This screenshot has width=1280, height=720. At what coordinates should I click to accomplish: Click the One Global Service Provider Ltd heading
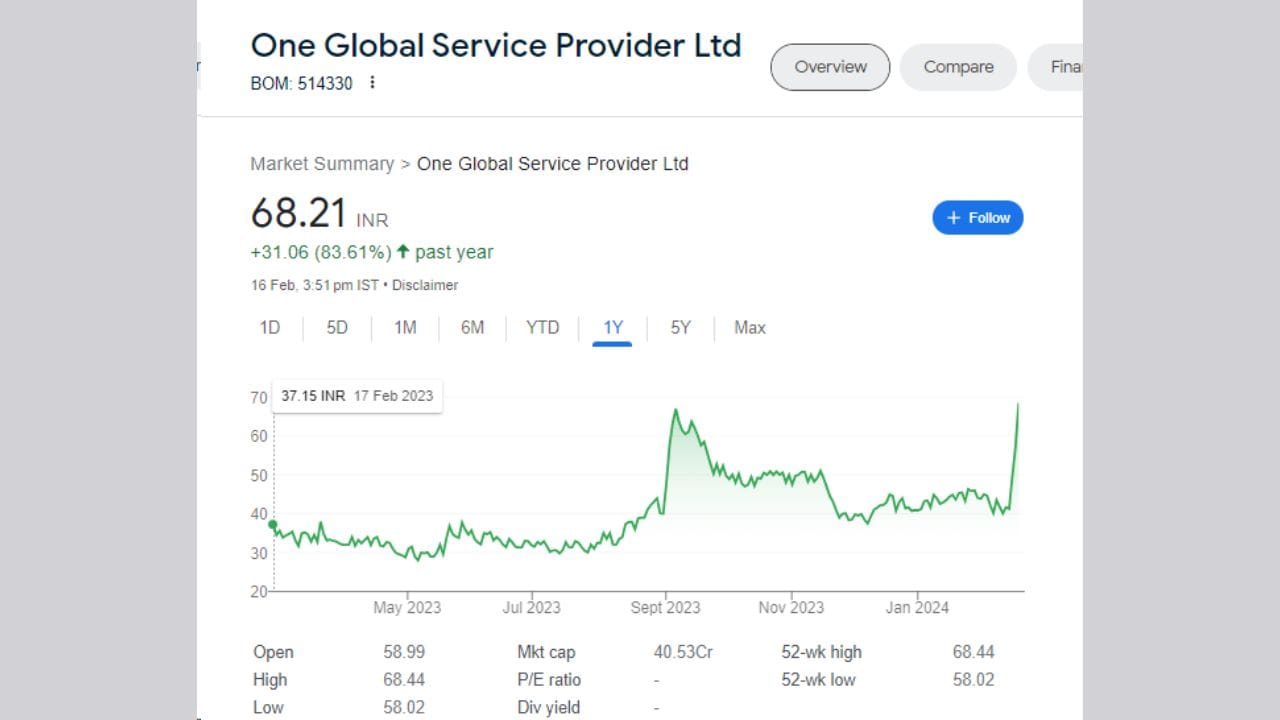496,45
